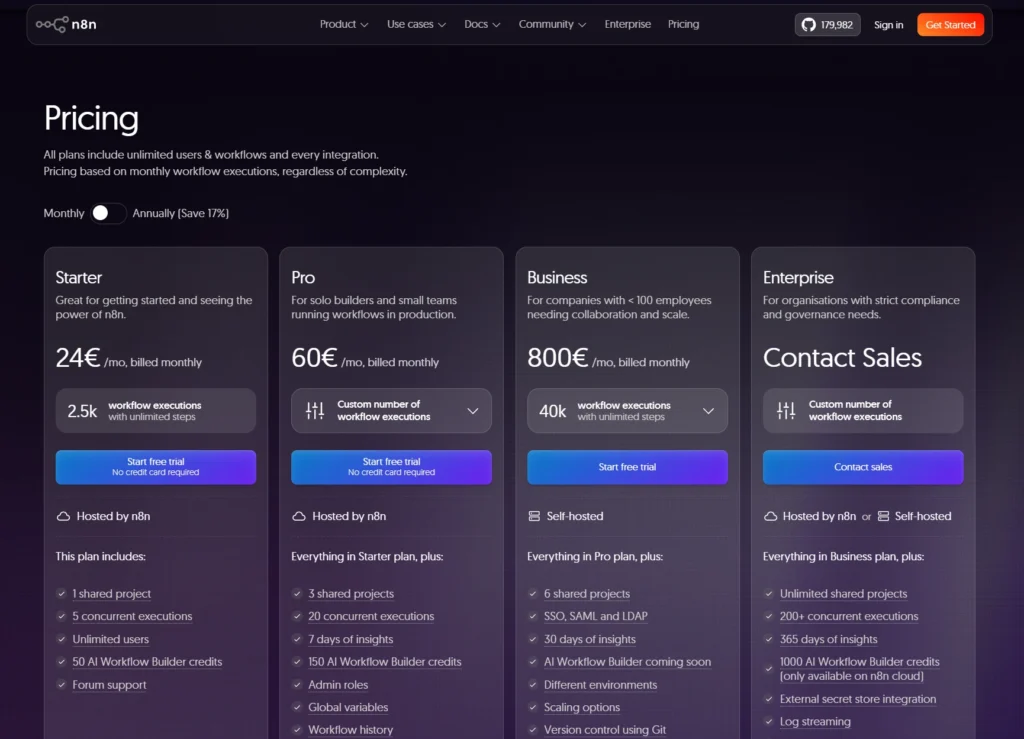Click checkmark beside Admin roles
Image resolution: width=1024 pixels, height=739 pixels.
coord(297,685)
